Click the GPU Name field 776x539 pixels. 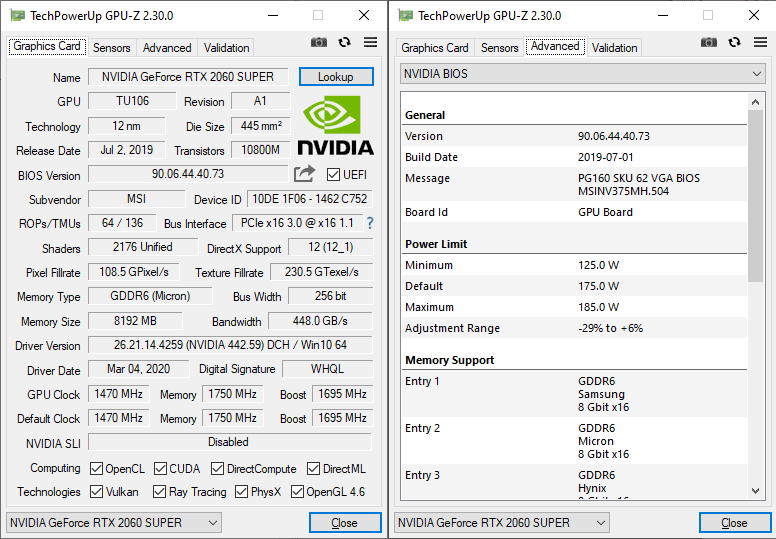pos(188,77)
